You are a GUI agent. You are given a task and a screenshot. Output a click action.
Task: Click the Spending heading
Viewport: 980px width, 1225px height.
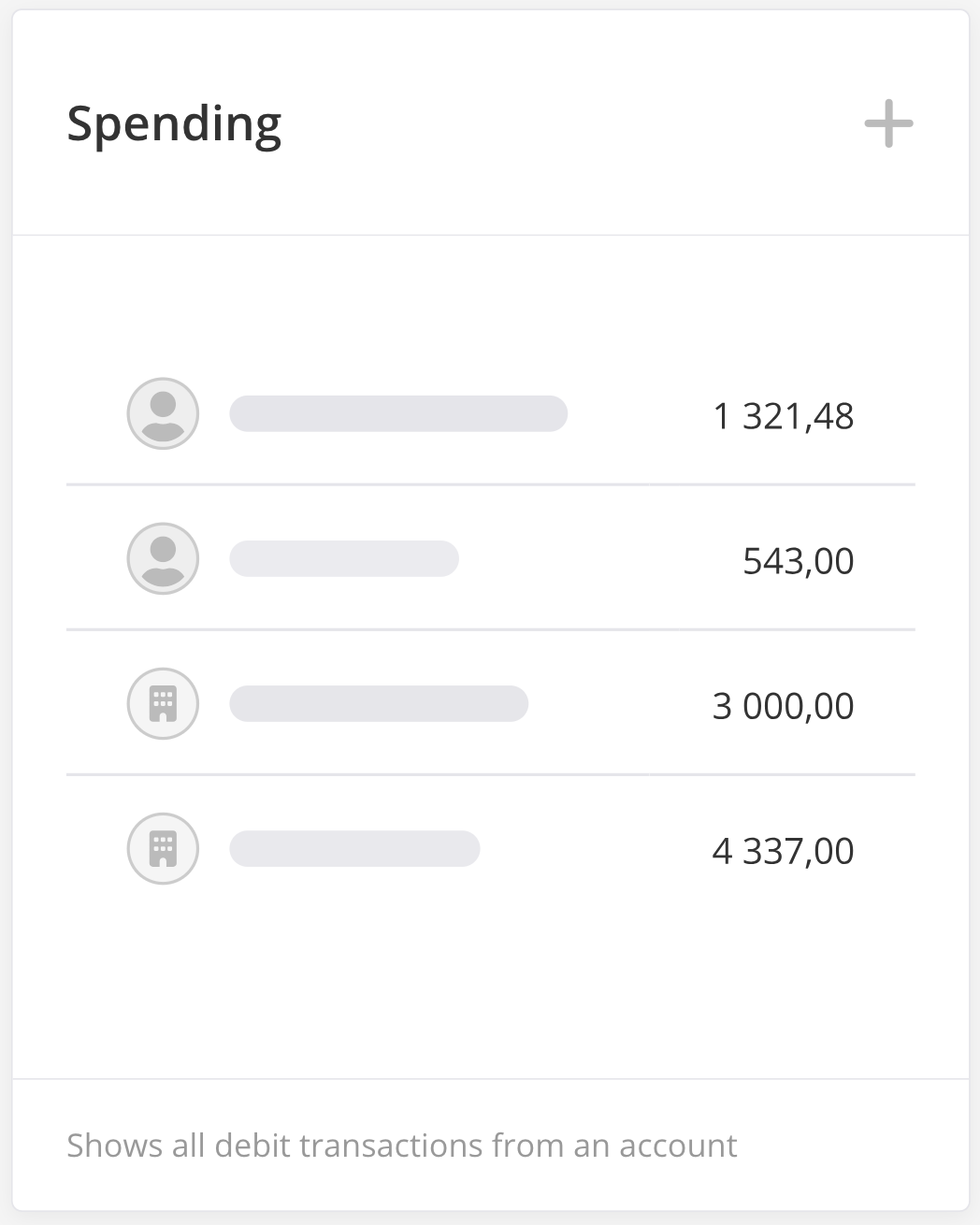(174, 123)
